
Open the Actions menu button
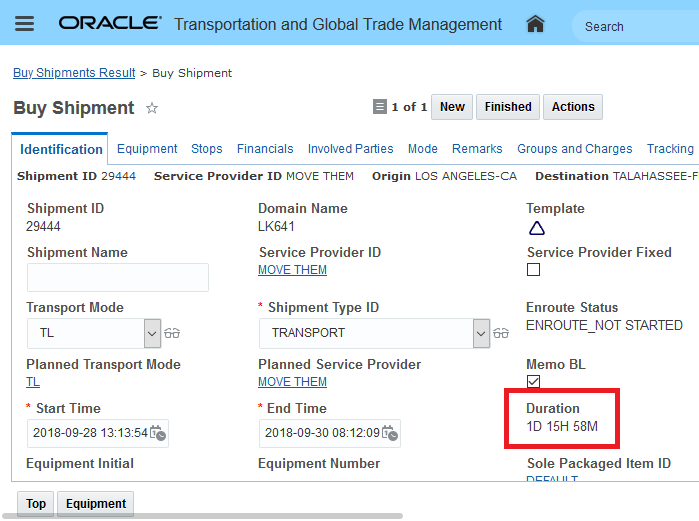tap(573, 107)
